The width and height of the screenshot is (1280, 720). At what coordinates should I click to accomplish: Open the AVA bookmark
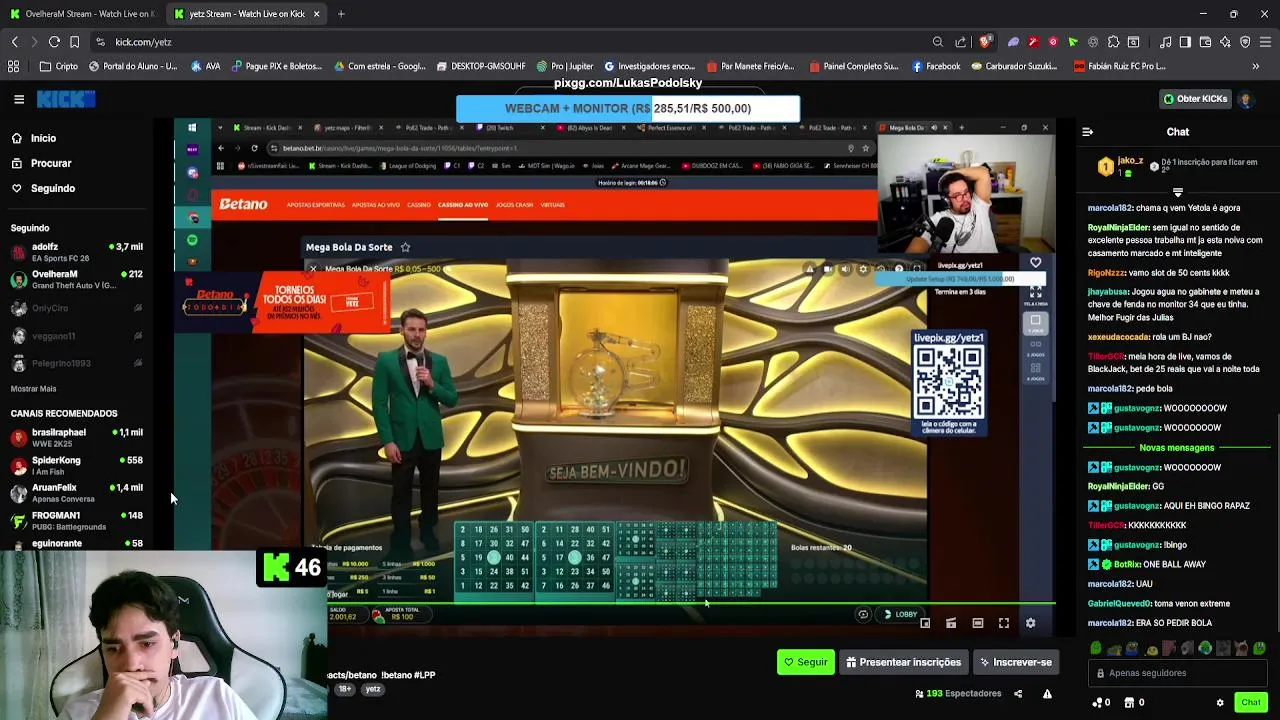tap(204, 66)
